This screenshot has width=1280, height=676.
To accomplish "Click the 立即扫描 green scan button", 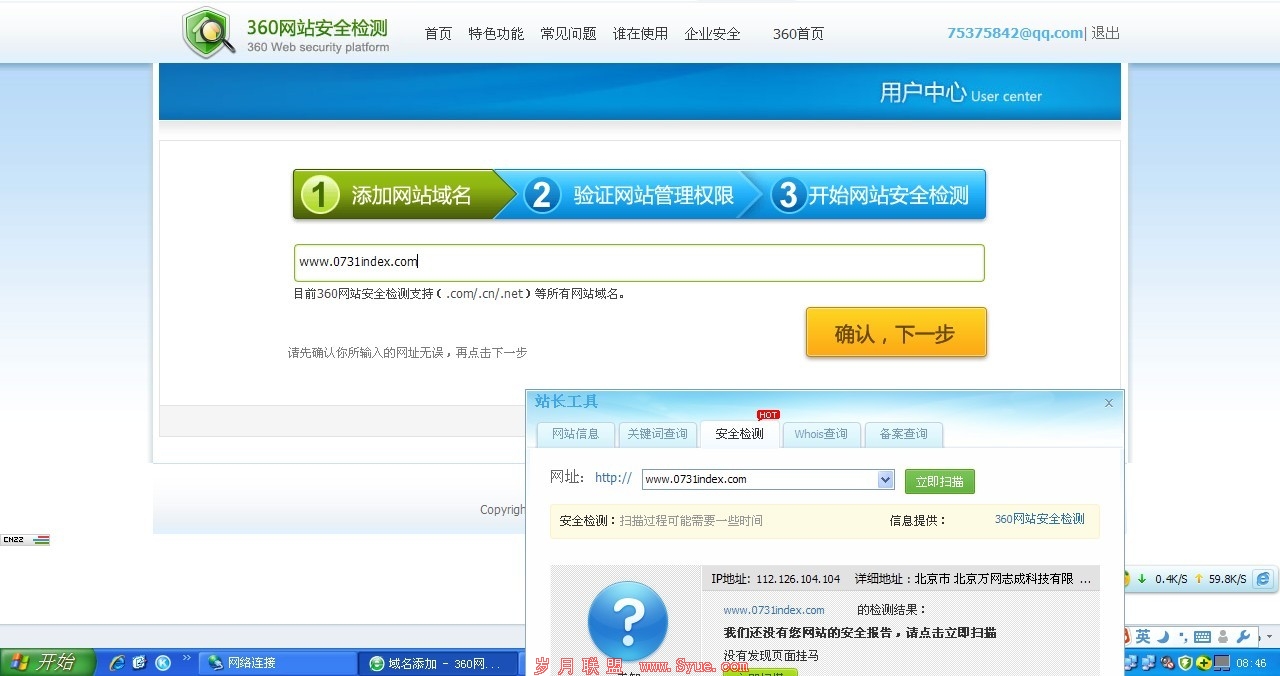I will pos(939,481).
